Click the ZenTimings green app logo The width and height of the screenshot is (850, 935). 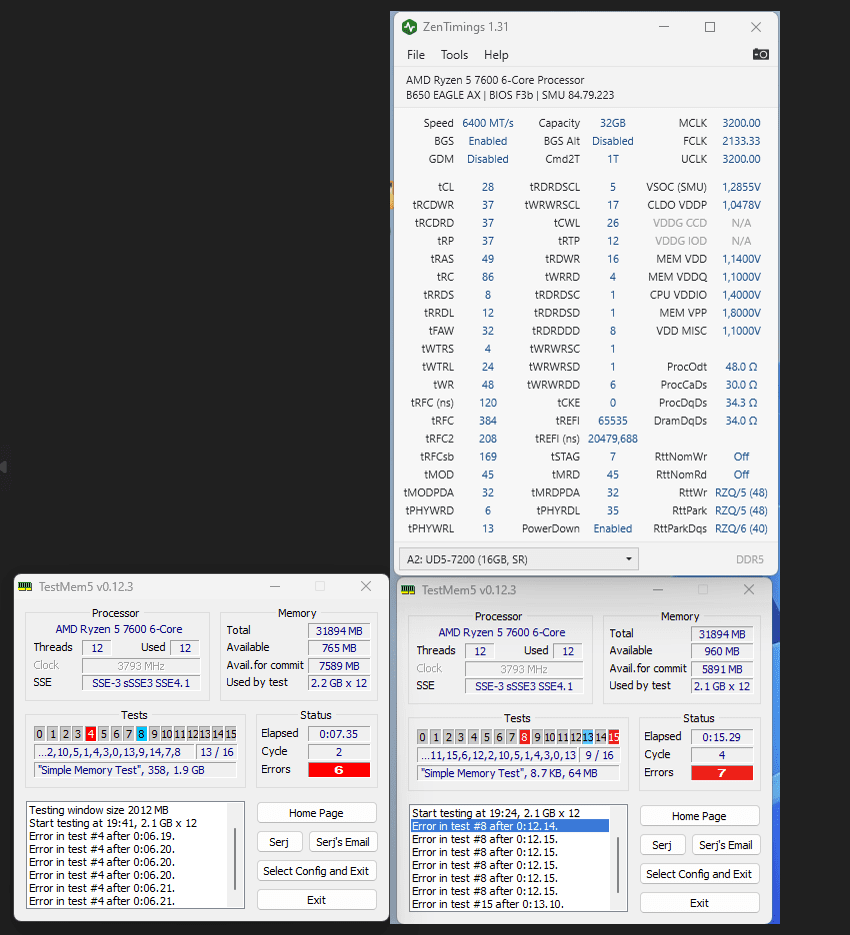(x=409, y=27)
